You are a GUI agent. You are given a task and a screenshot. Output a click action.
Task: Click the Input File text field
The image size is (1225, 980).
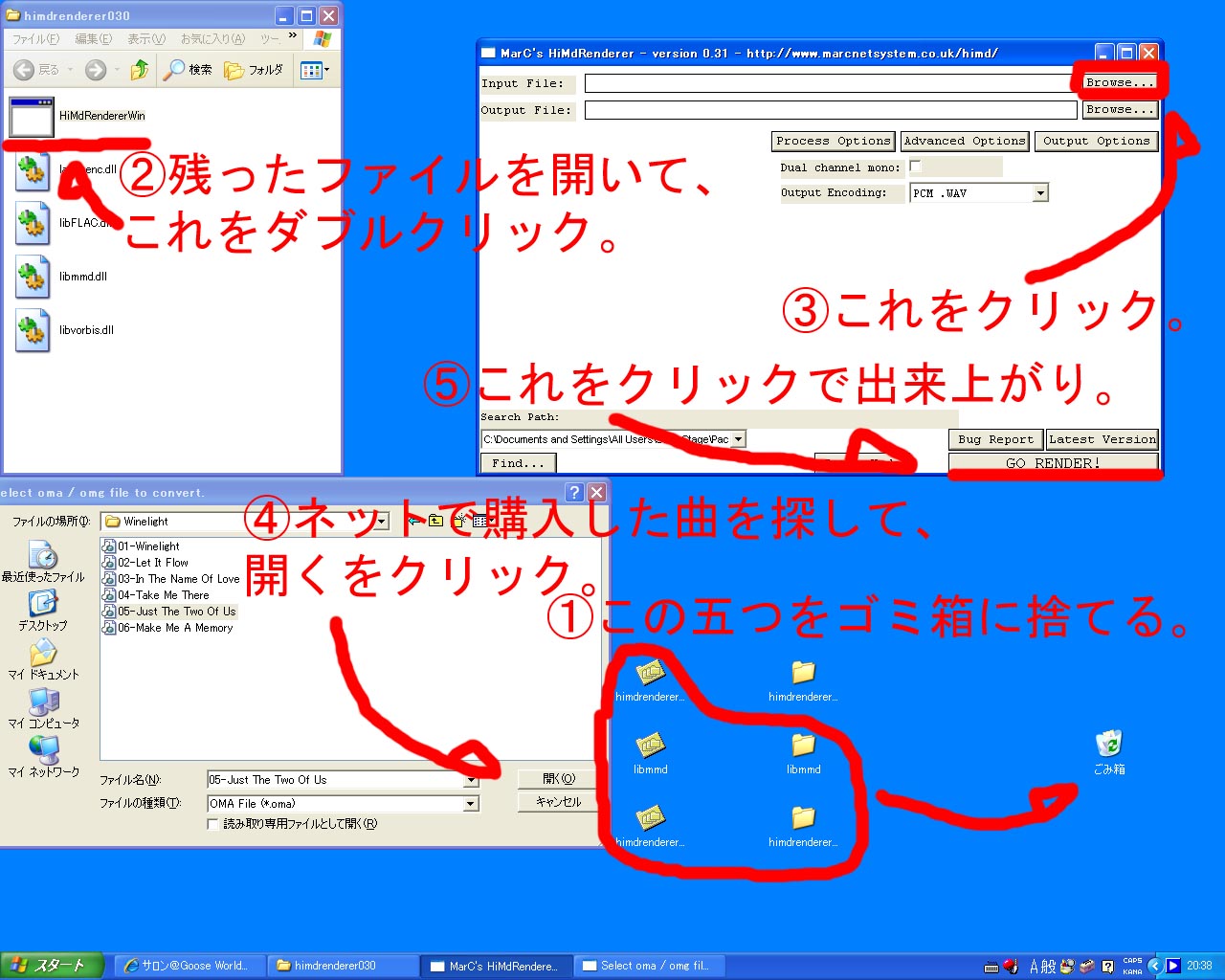[x=829, y=83]
